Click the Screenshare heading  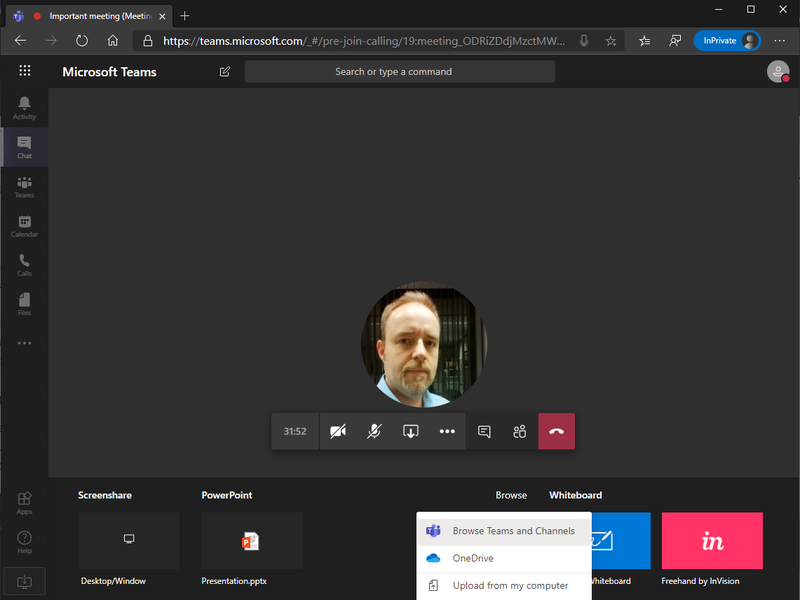105,495
